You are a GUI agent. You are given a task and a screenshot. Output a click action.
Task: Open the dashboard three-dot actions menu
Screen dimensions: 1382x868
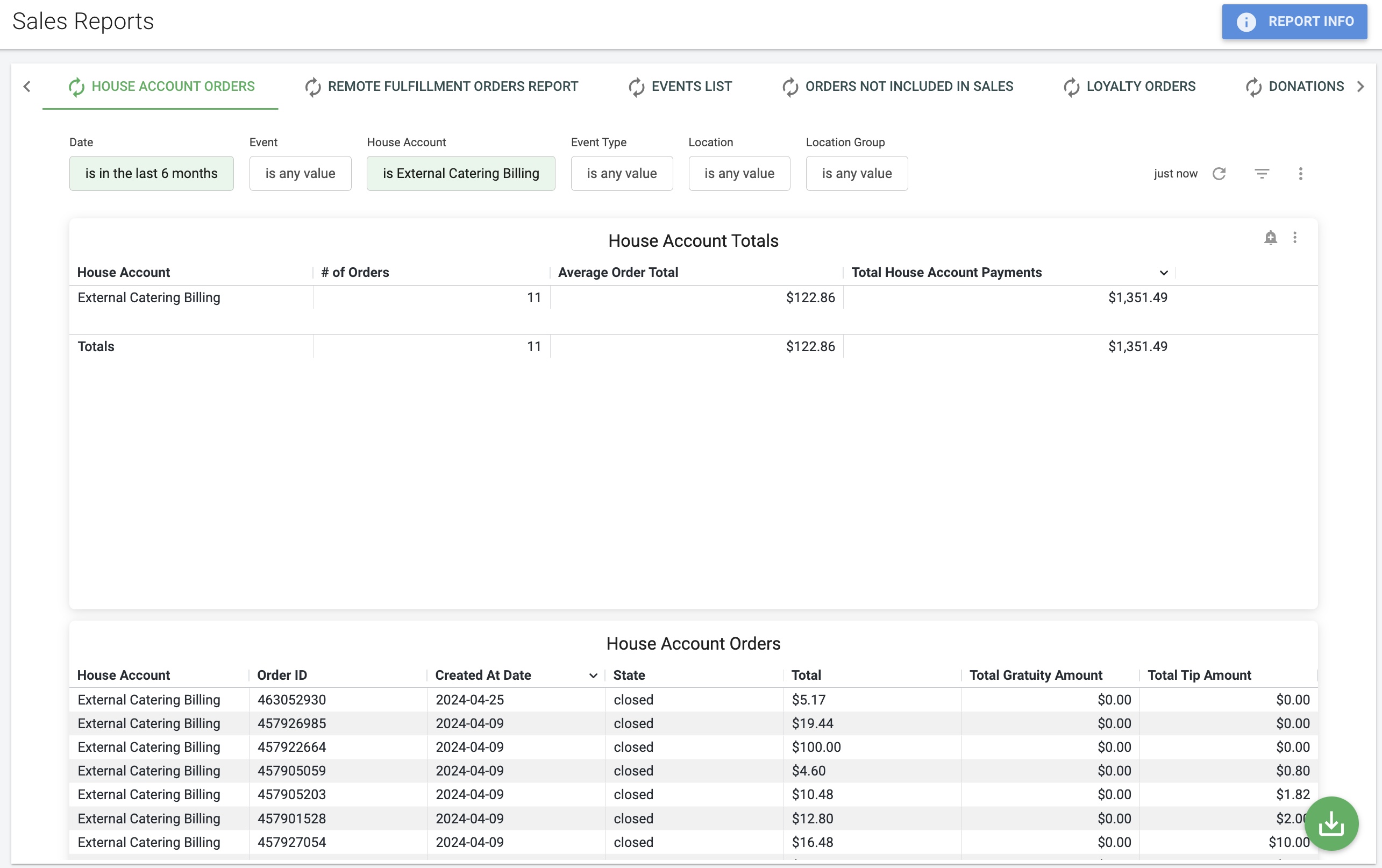click(x=1300, y=173)
